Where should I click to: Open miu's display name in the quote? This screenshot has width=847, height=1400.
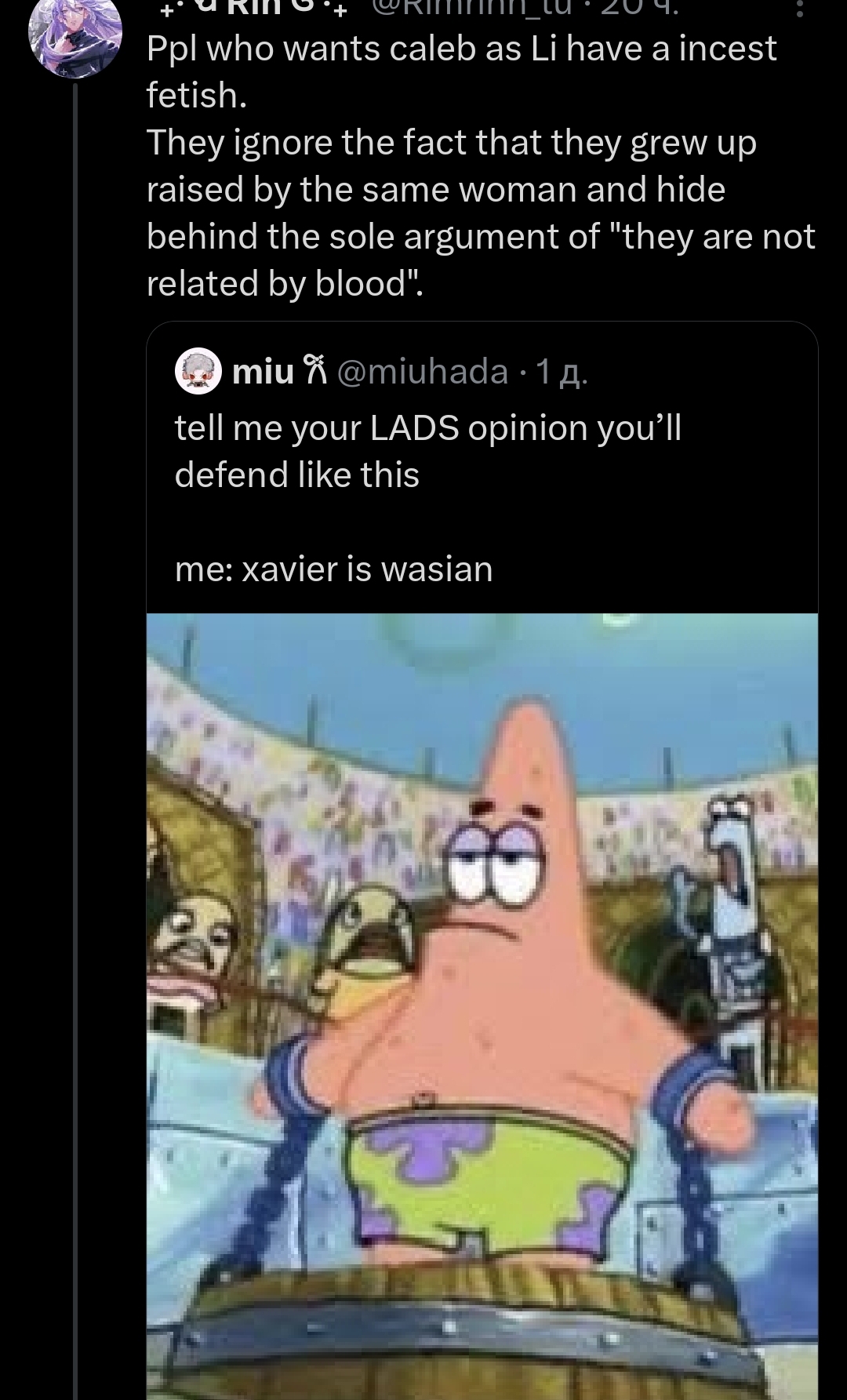264,371
